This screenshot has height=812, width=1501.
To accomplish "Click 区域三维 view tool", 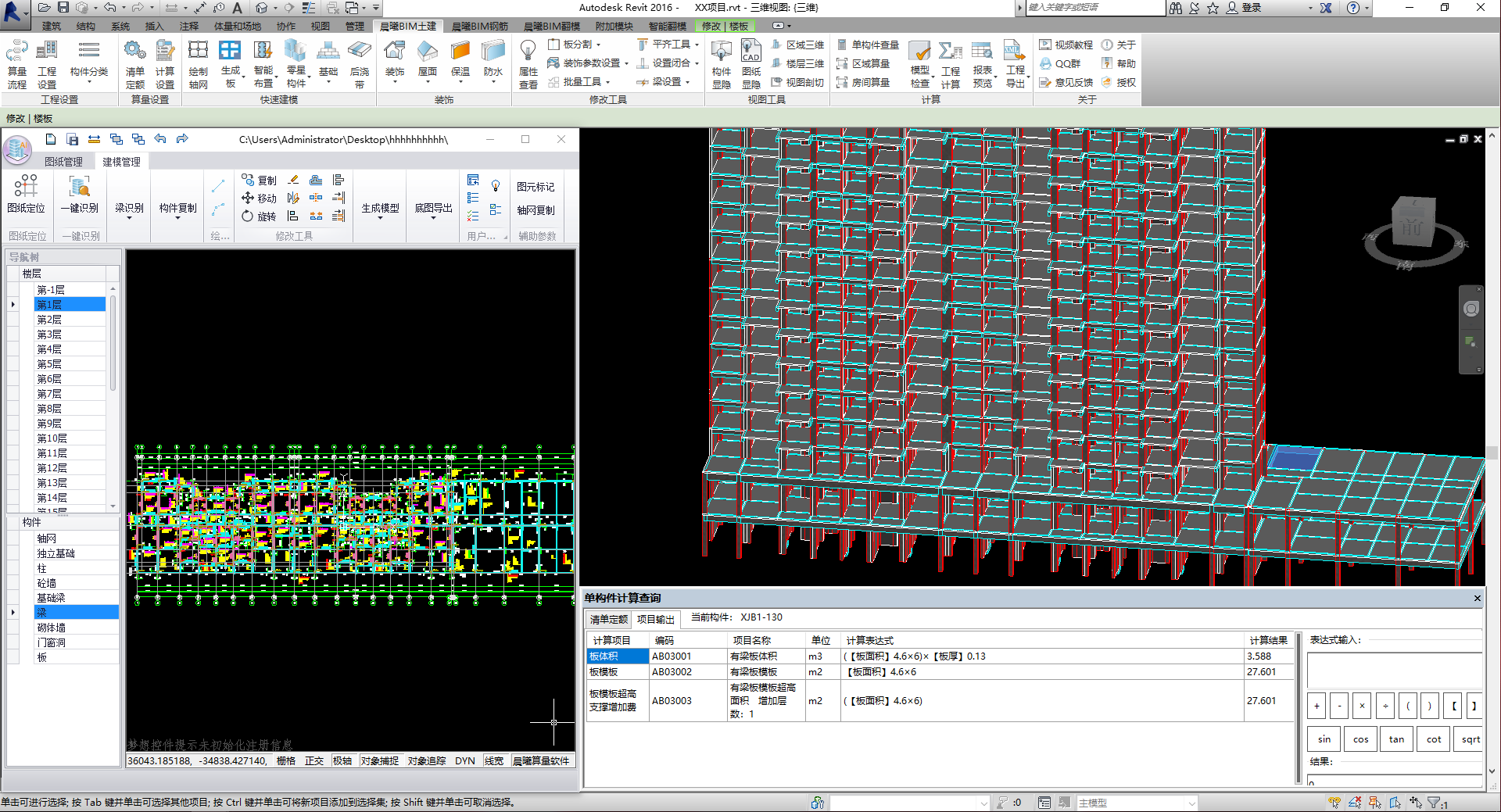I will point(797,45).
